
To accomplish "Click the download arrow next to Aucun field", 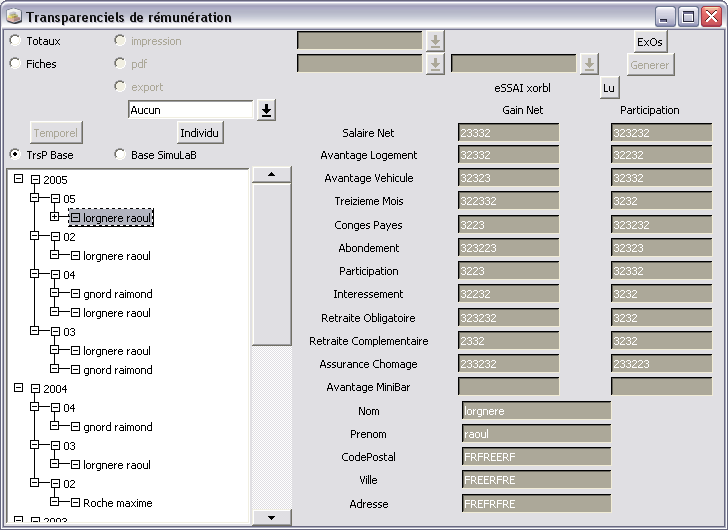I will click(x=266, y=110).
